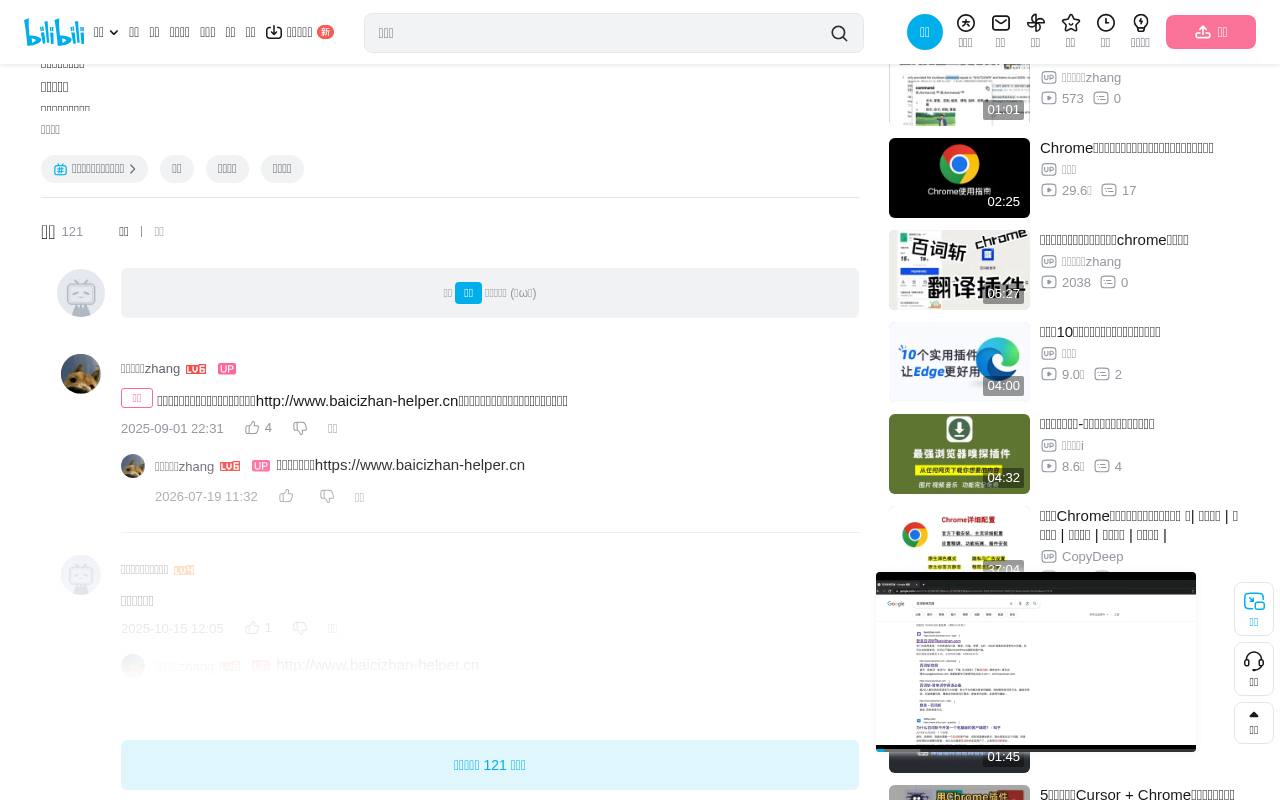
Task: Click the blue mini-player side button
Action: (x=1254, y=608)
